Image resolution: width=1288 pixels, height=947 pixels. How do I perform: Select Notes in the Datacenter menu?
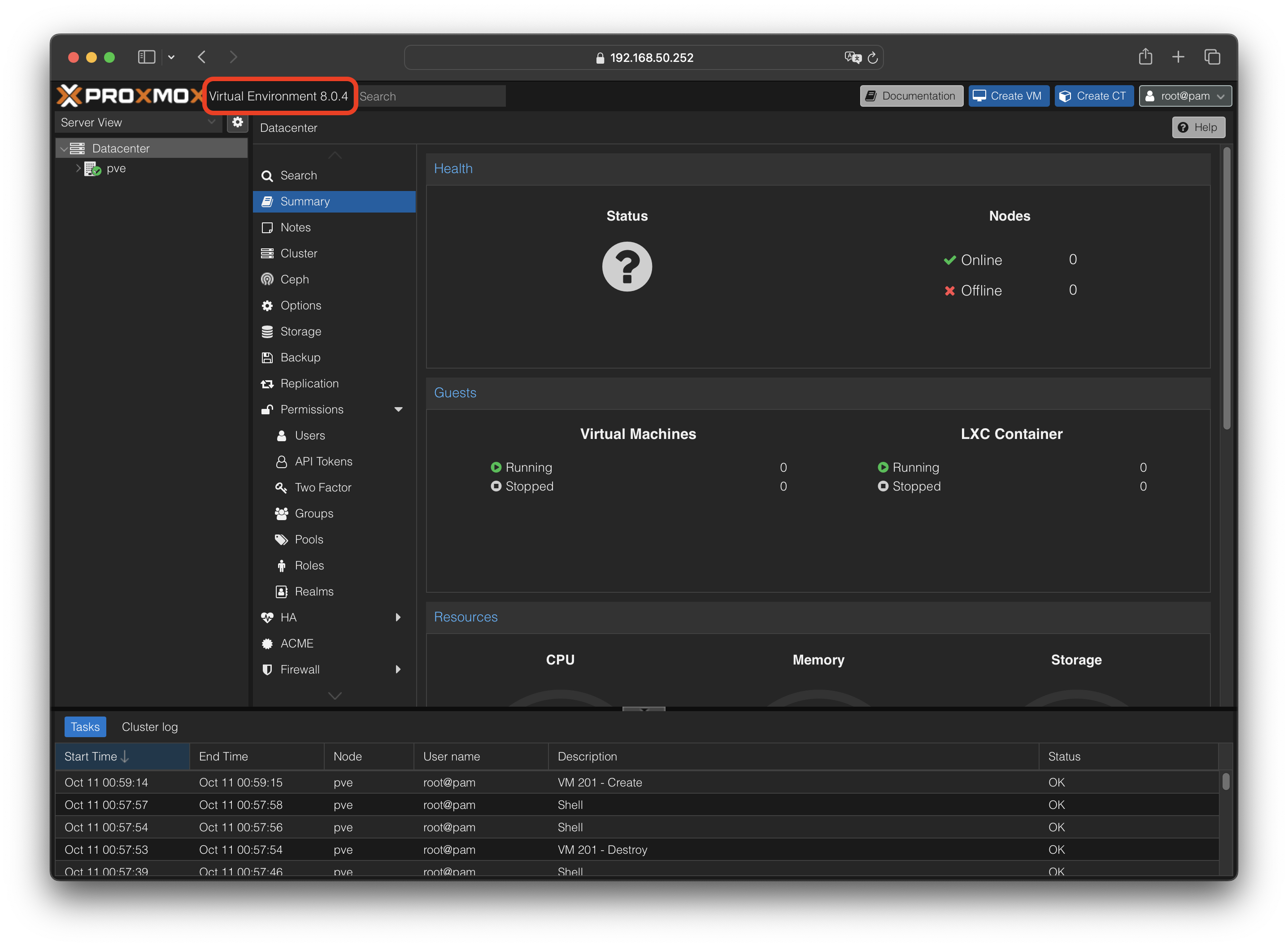pos(295,227)
